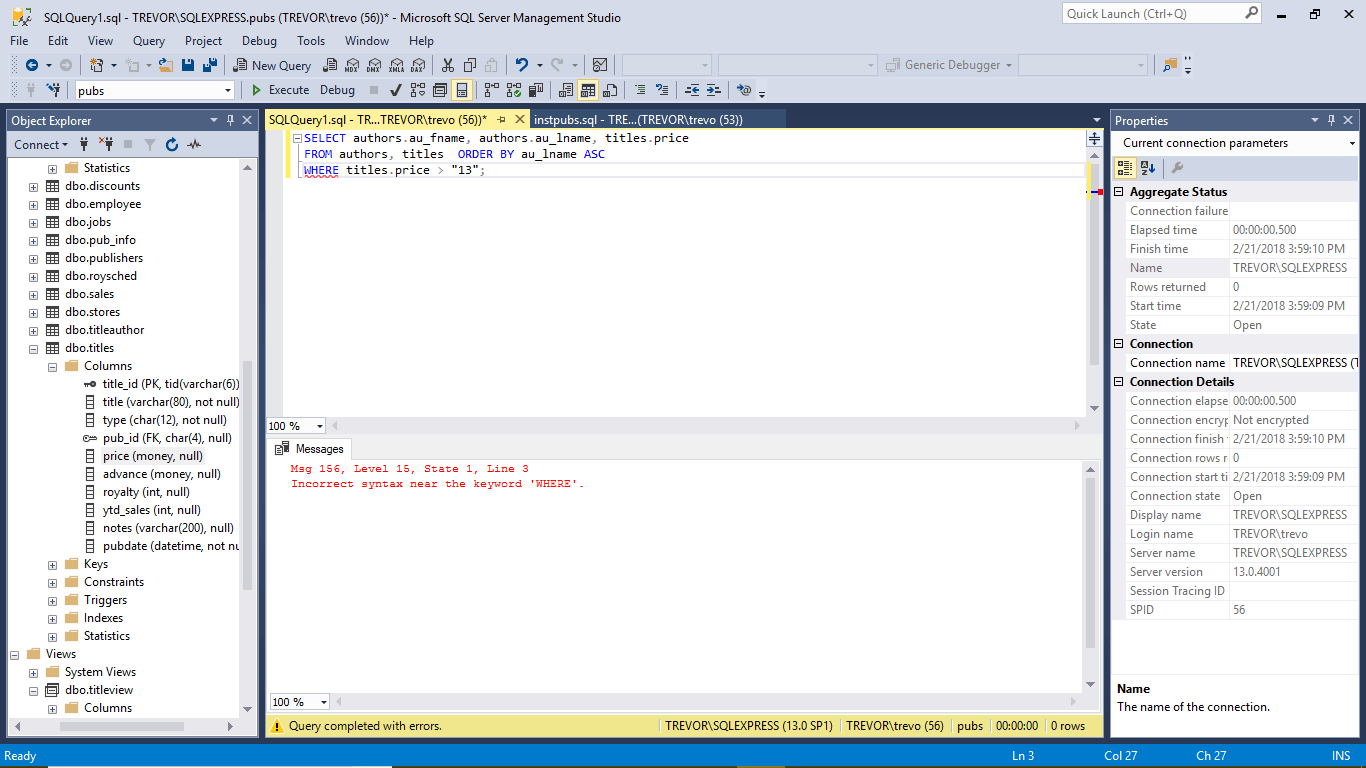Screen dimensions: 1366x768
Task: Close the Object Explorer panel
Action: 247,120
